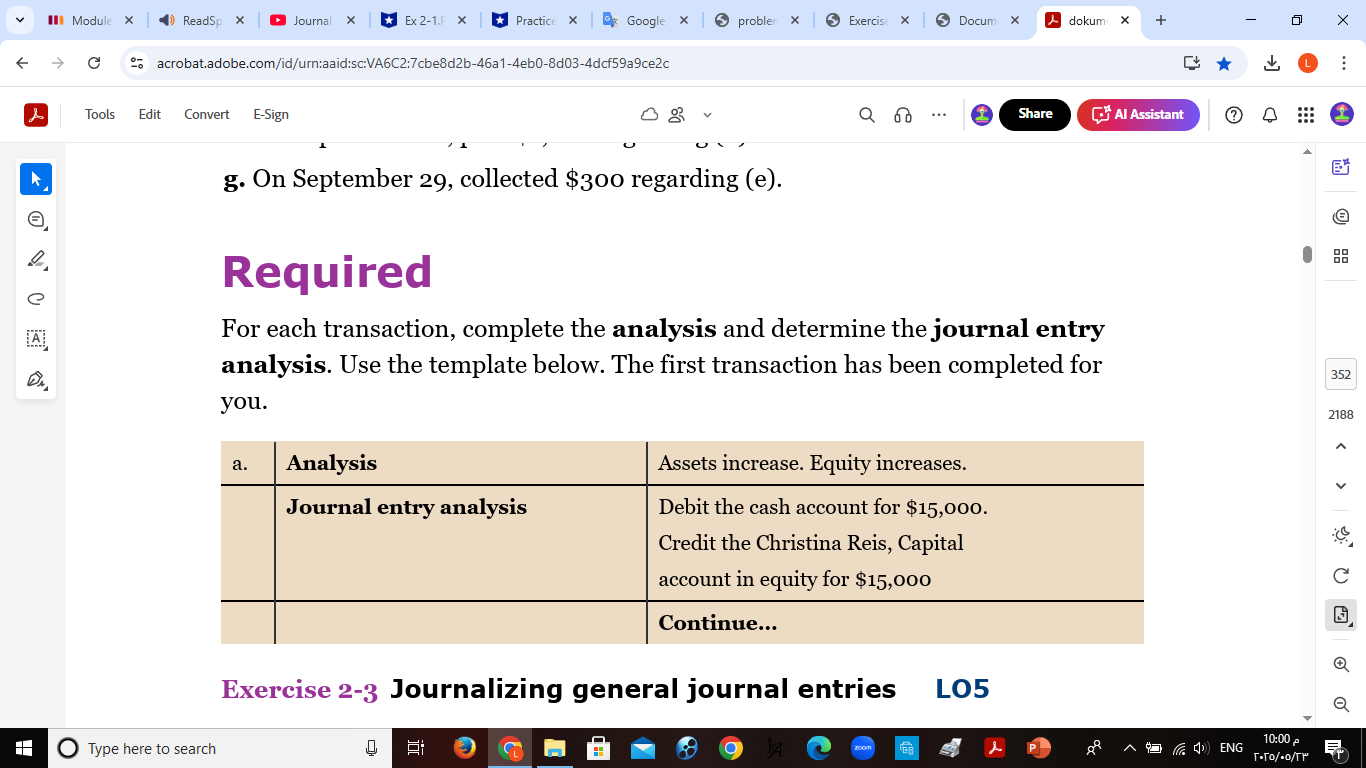The width and height of the screenshot is (1366, 768).
Task: Open a new browser tab
Action: pos(1161,20)
